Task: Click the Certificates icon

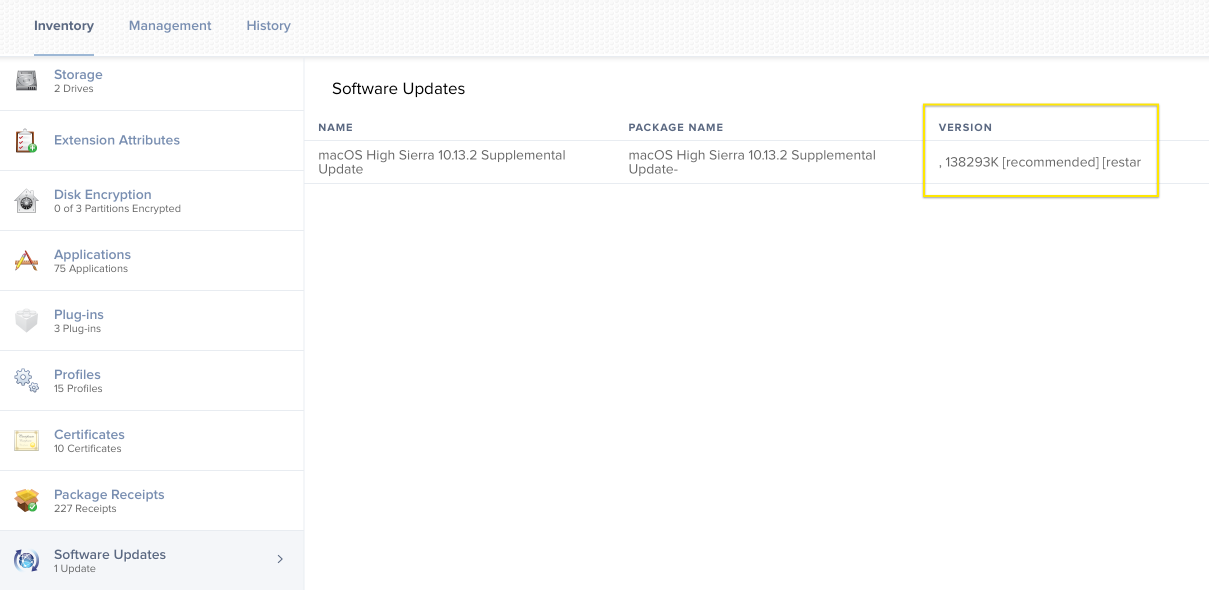Action: coord(27,441)
